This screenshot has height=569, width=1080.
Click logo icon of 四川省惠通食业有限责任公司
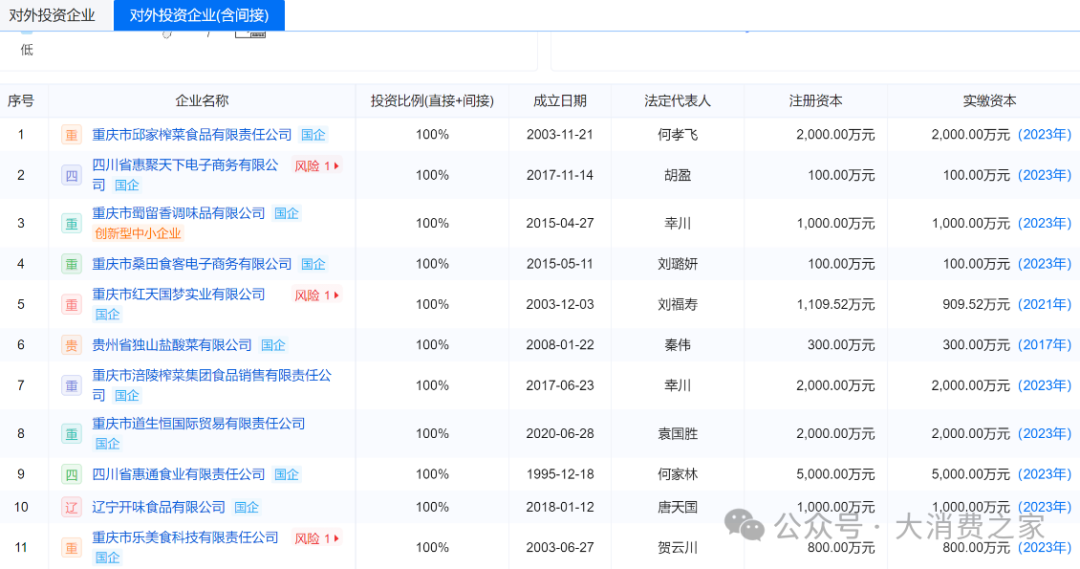[71, 474]
